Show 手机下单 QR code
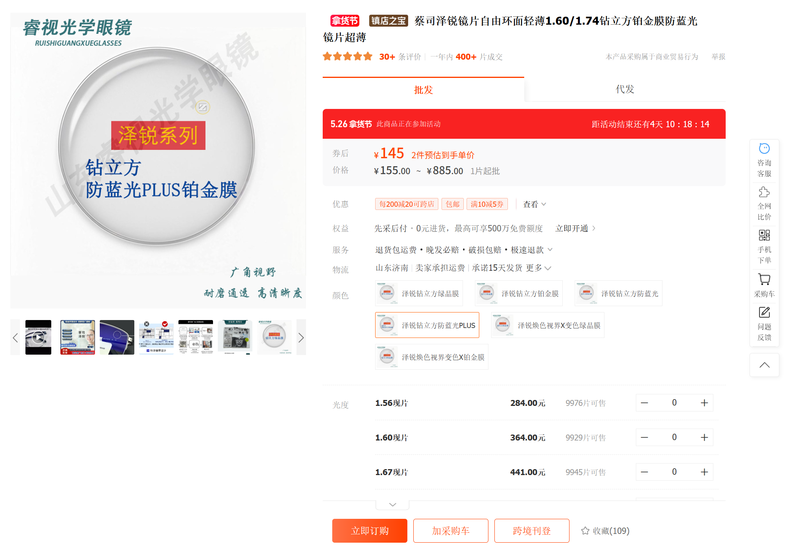The image size is (800, 555). pos(764,247)
